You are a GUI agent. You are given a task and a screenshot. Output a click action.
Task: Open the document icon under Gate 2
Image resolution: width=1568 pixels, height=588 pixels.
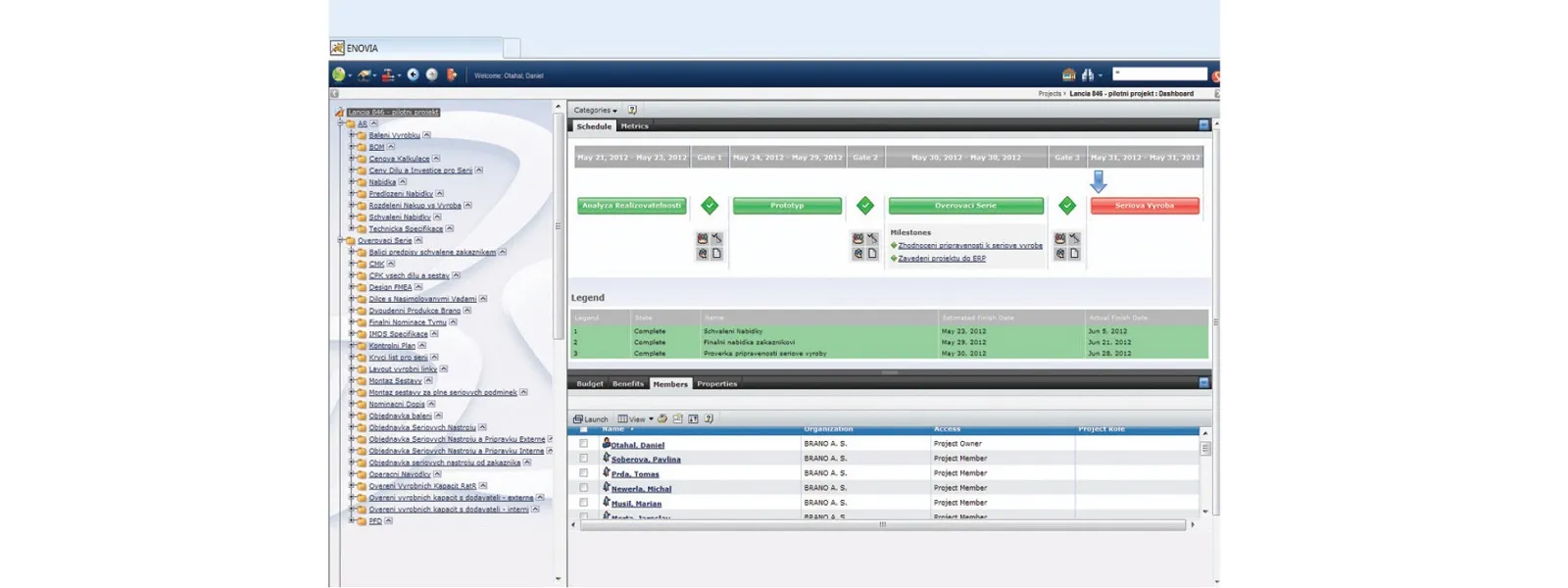872,254
